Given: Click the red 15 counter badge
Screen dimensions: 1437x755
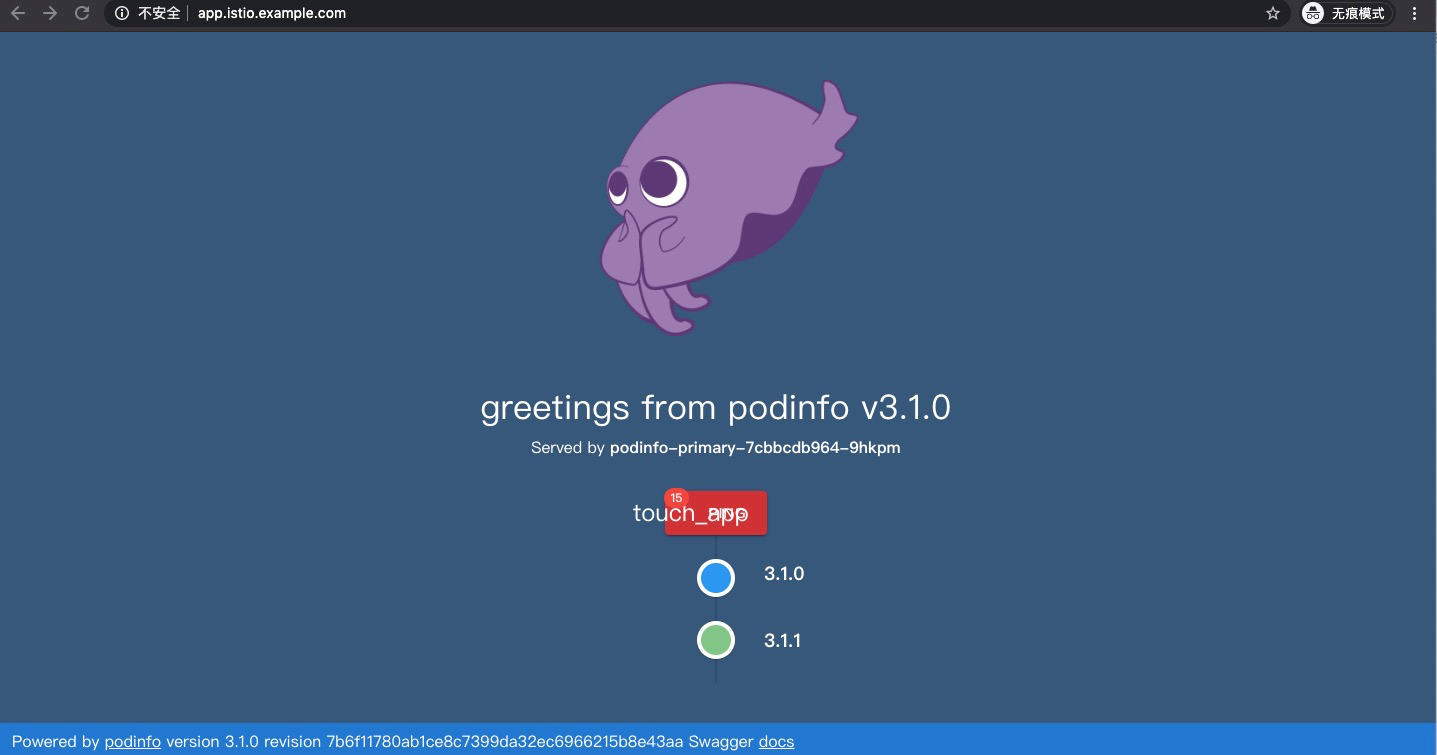Looking at the screenshot, I should [676, 498].
